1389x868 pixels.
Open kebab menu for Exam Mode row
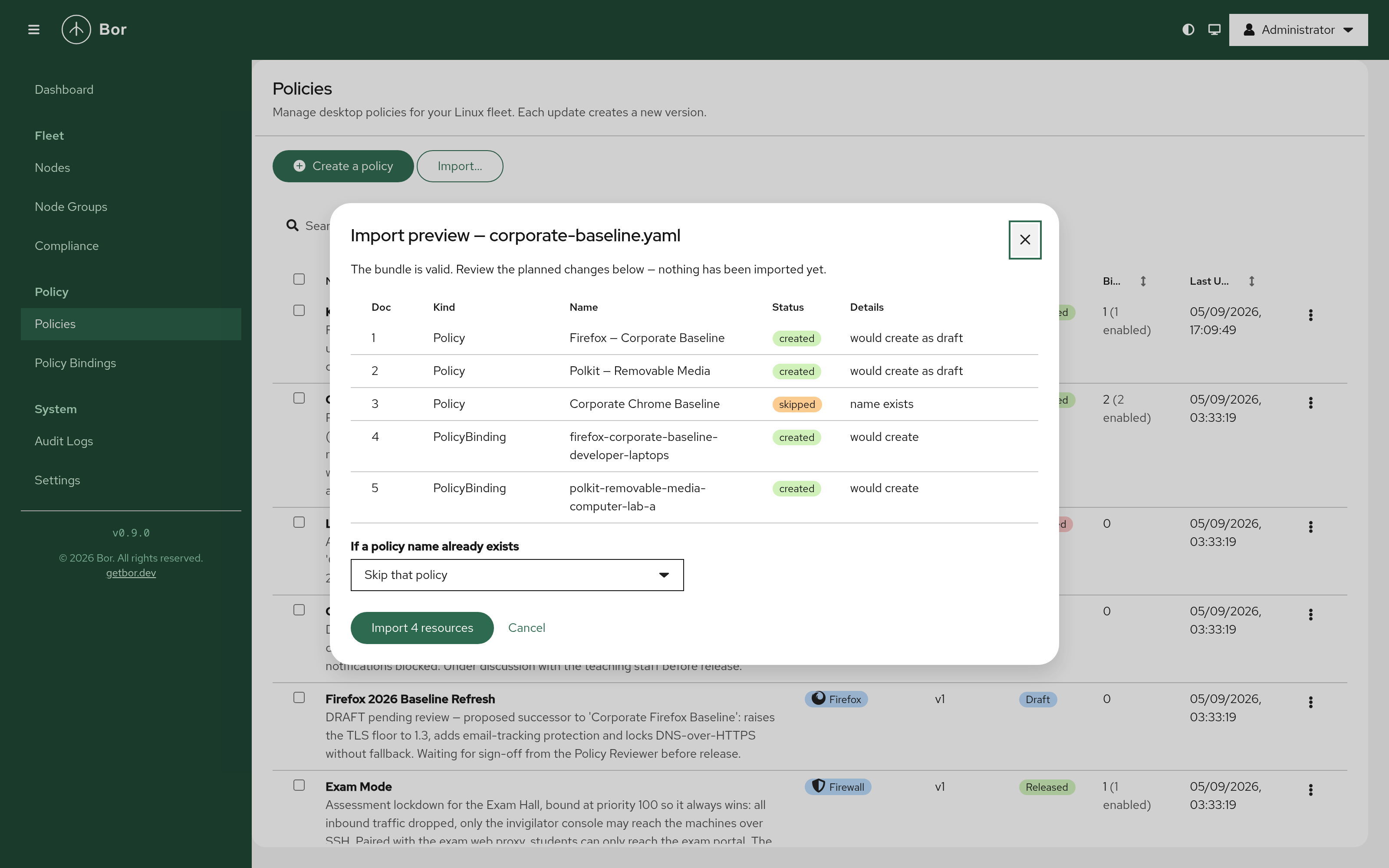1310,790
